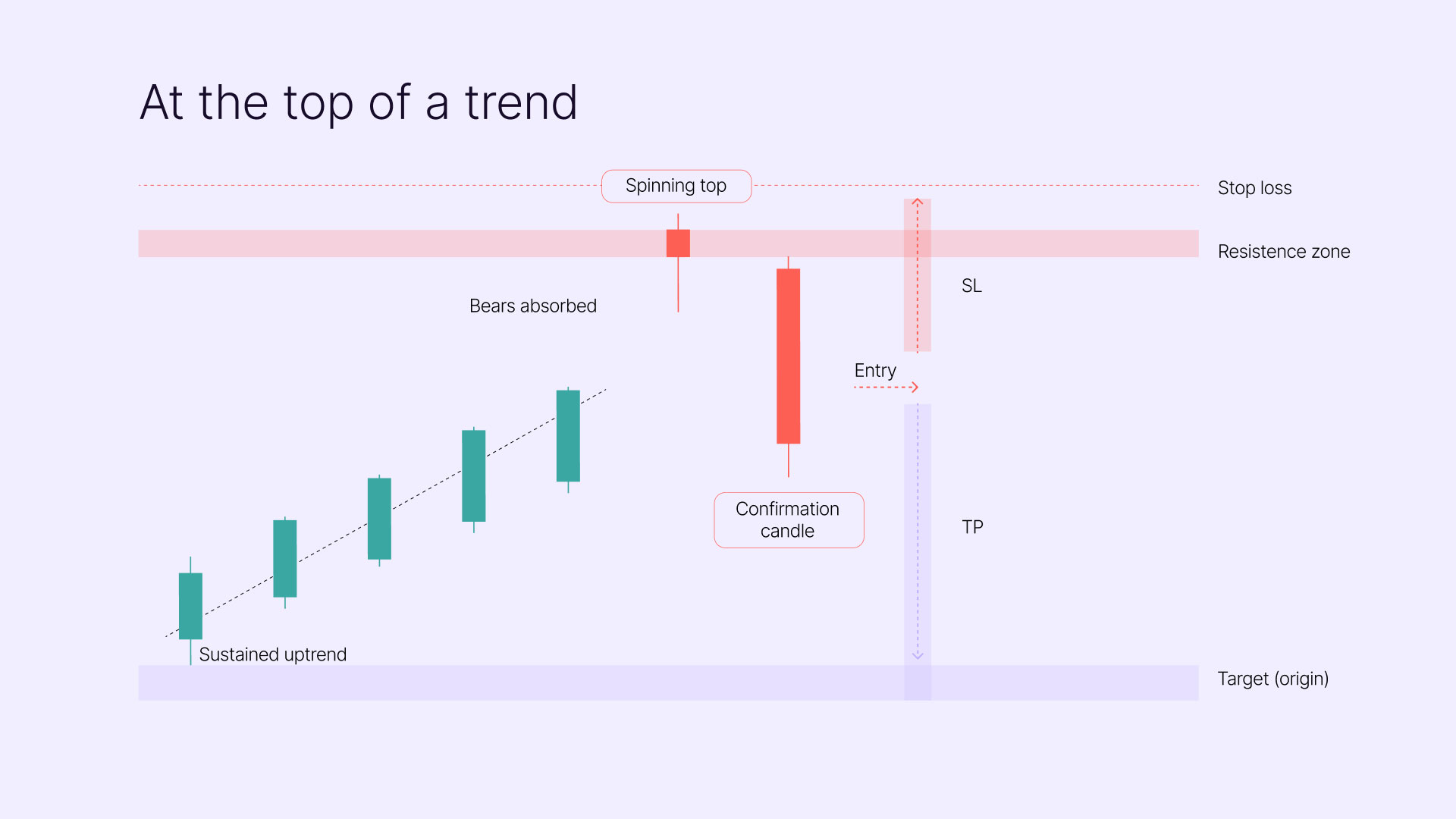Click the TP label text
Viewport: 1456px width, 819px height.
[x=972, y=527]
